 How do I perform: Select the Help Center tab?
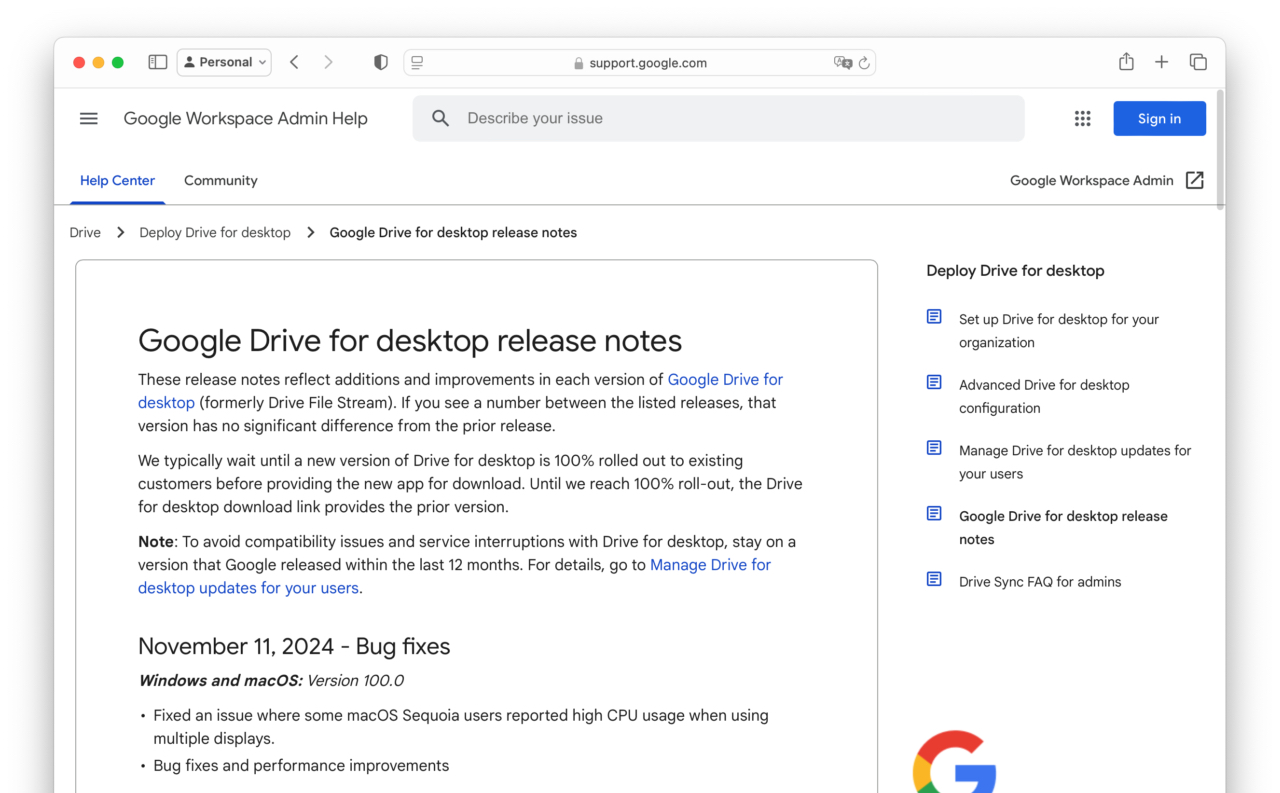tap(117, 180)
